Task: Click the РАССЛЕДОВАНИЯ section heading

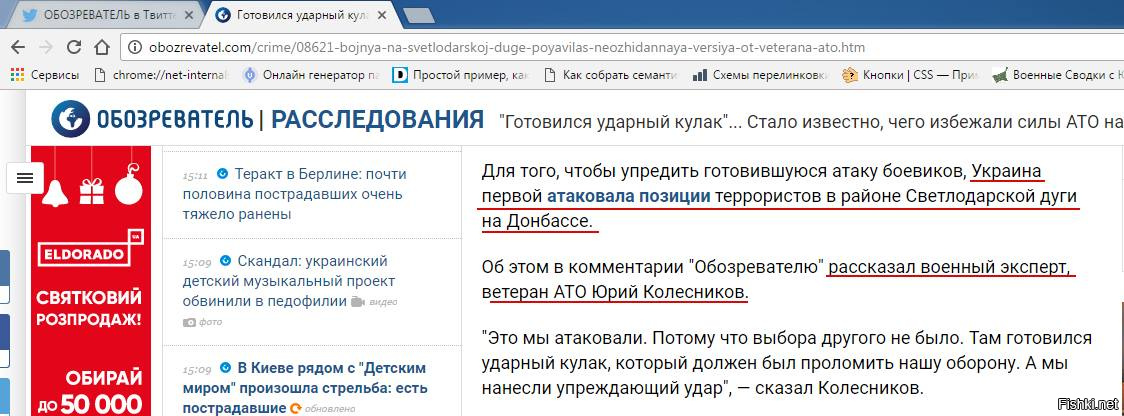Action: click(x=377, y=120)
